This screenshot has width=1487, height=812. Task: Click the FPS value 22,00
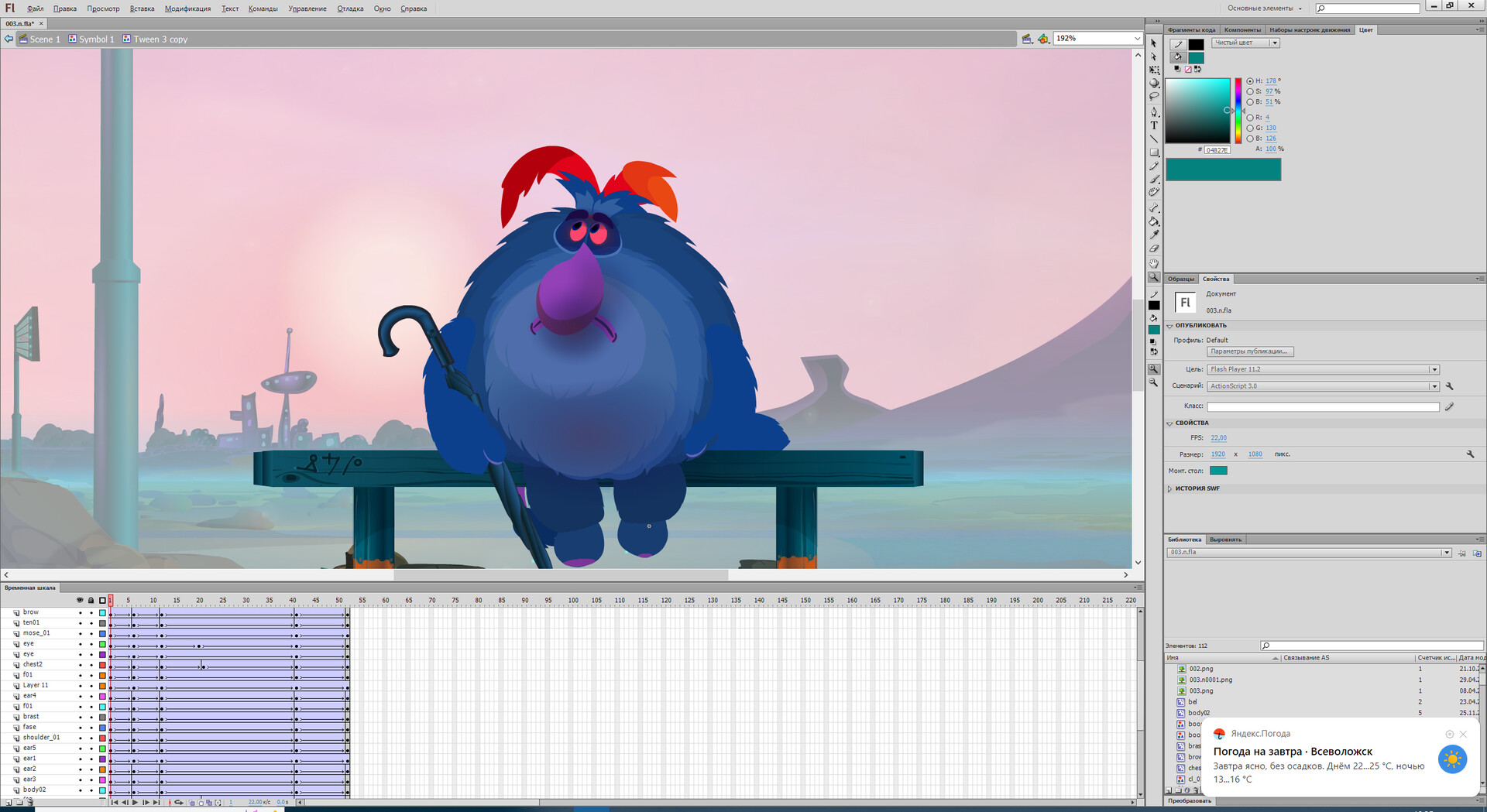(1218, 438)
